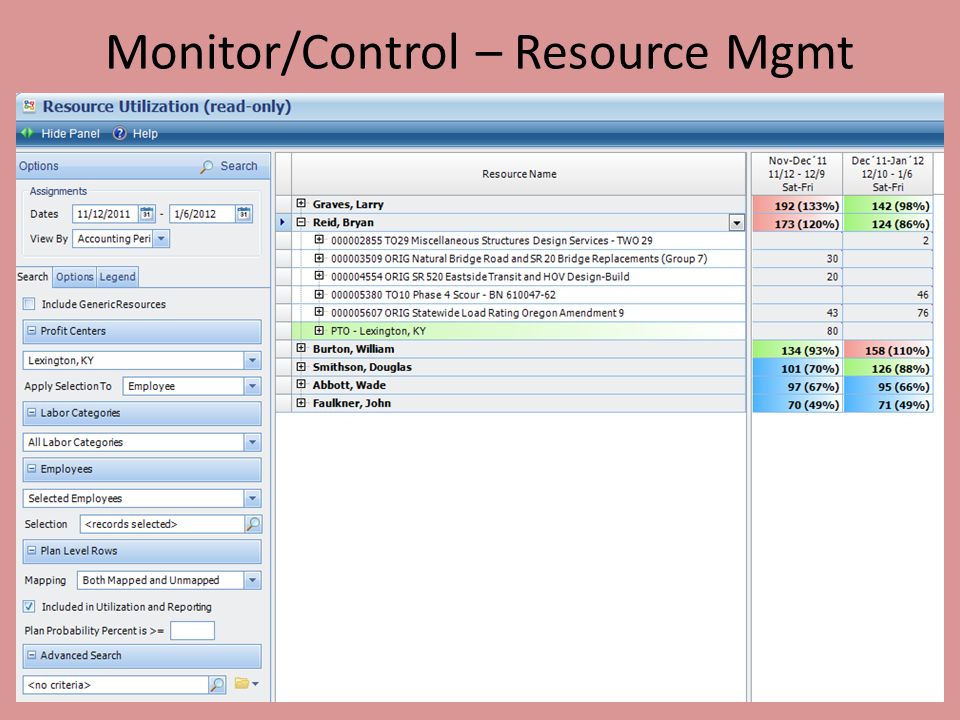Image resolution: width=960 pixels, height=720 pixels.
Task: Expand project 000002855 TO29 Miscellaneous Structures
Action: click(319, 240)
